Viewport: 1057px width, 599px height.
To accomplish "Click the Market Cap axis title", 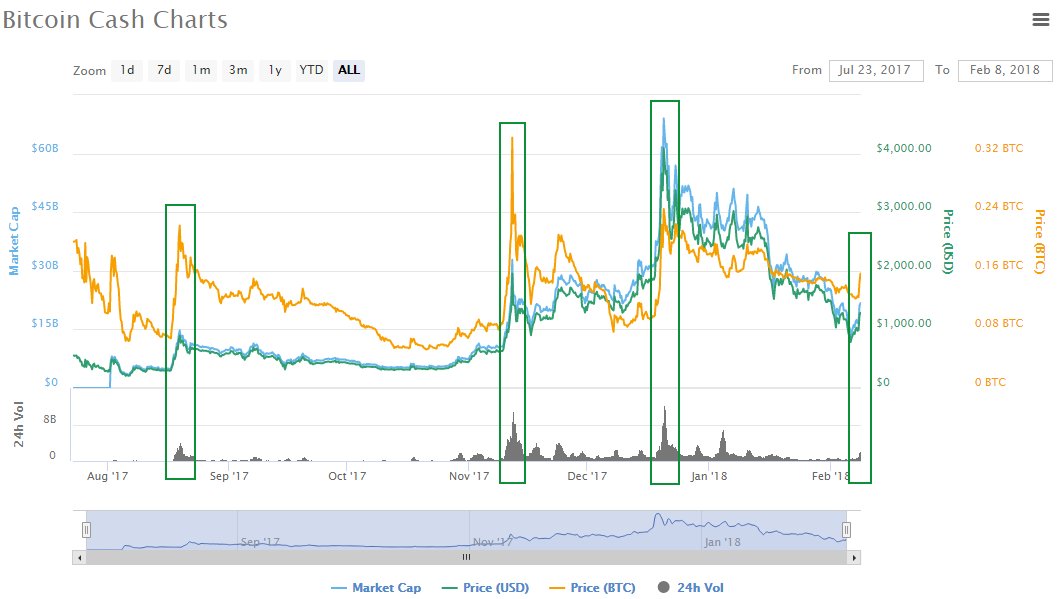I will pos(13,241).
